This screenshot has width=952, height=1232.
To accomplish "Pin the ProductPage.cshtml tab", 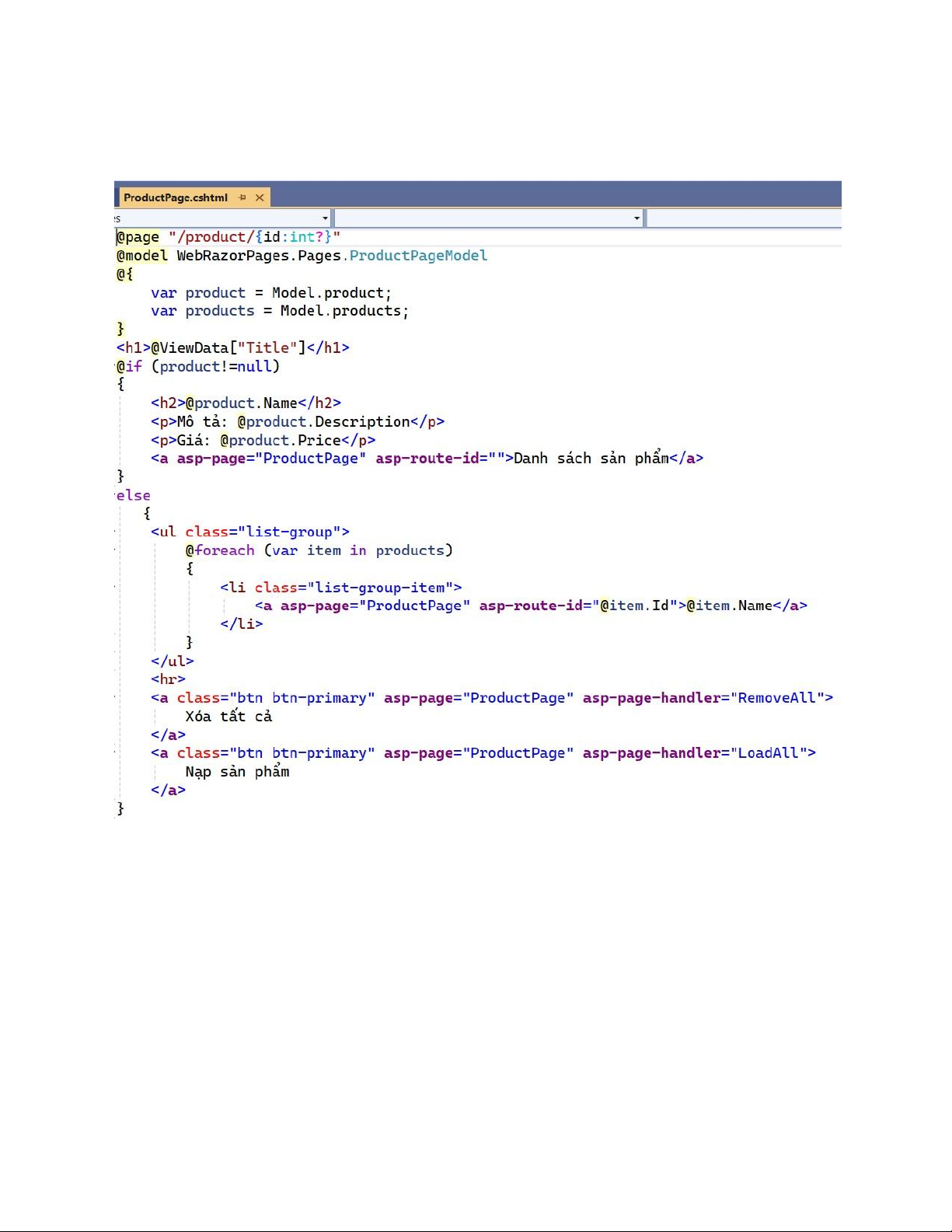I will tap(242, 197).
